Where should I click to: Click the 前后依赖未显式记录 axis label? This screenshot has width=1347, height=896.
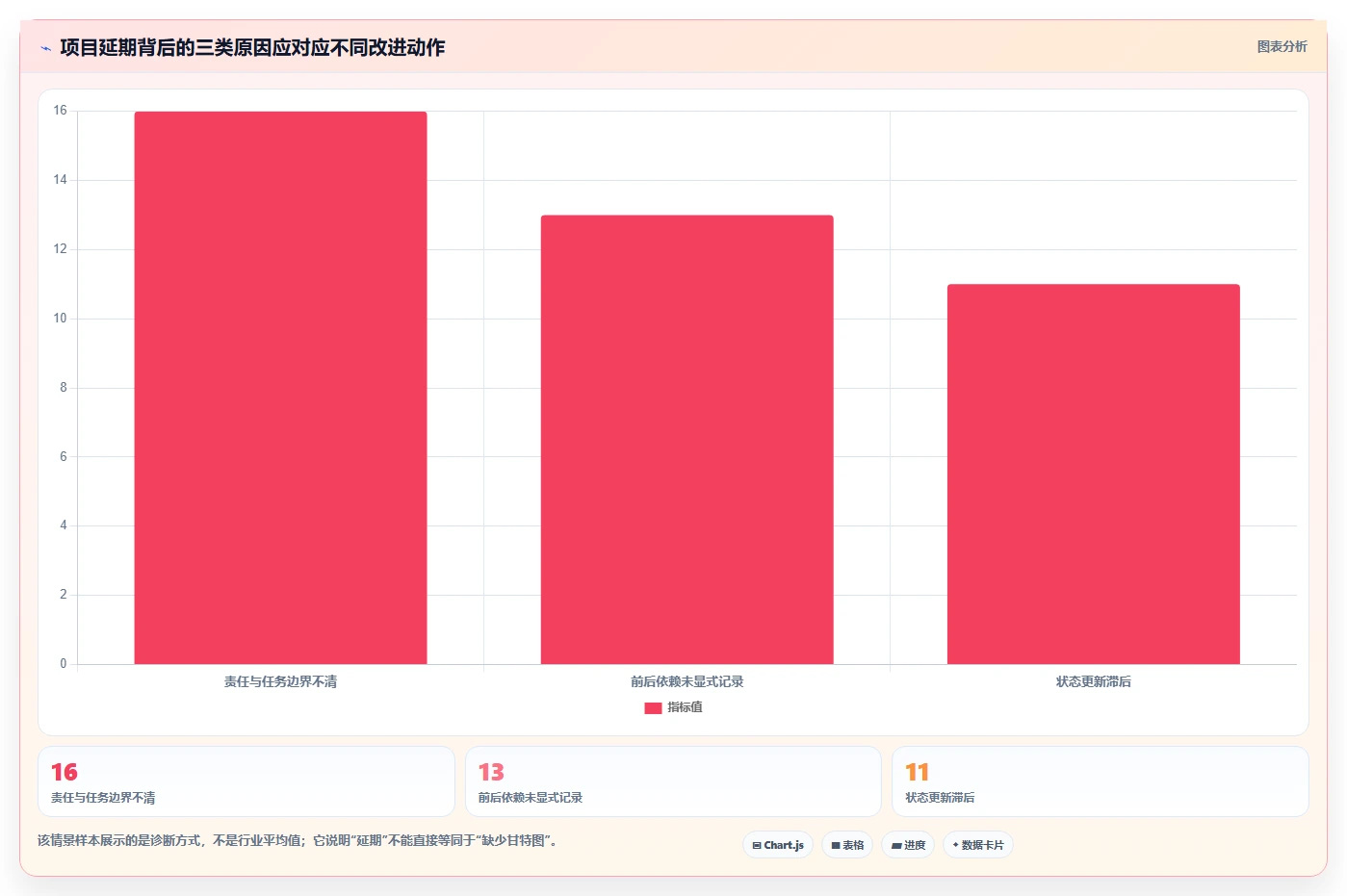point(686,681)
